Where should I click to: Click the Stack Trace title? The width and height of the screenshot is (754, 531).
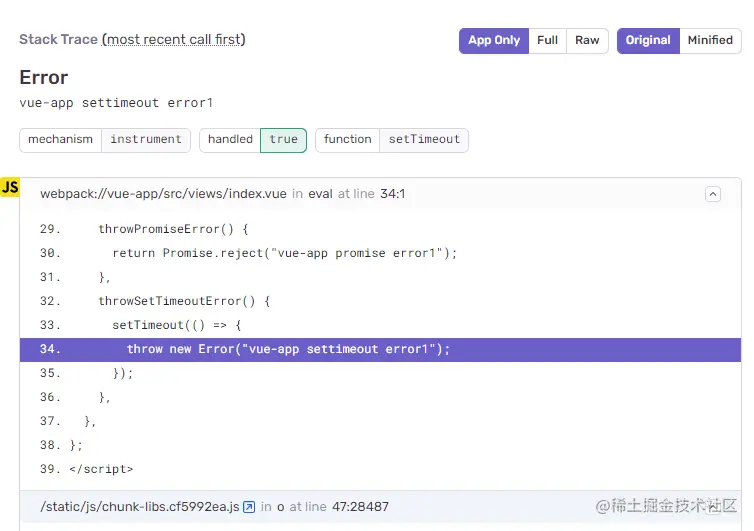(58, 39)
